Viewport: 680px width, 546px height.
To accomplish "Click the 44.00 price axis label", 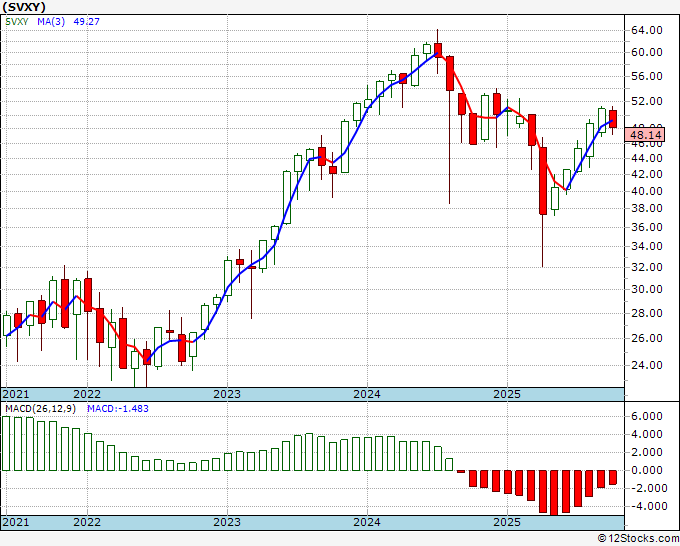I will (647, 158).
